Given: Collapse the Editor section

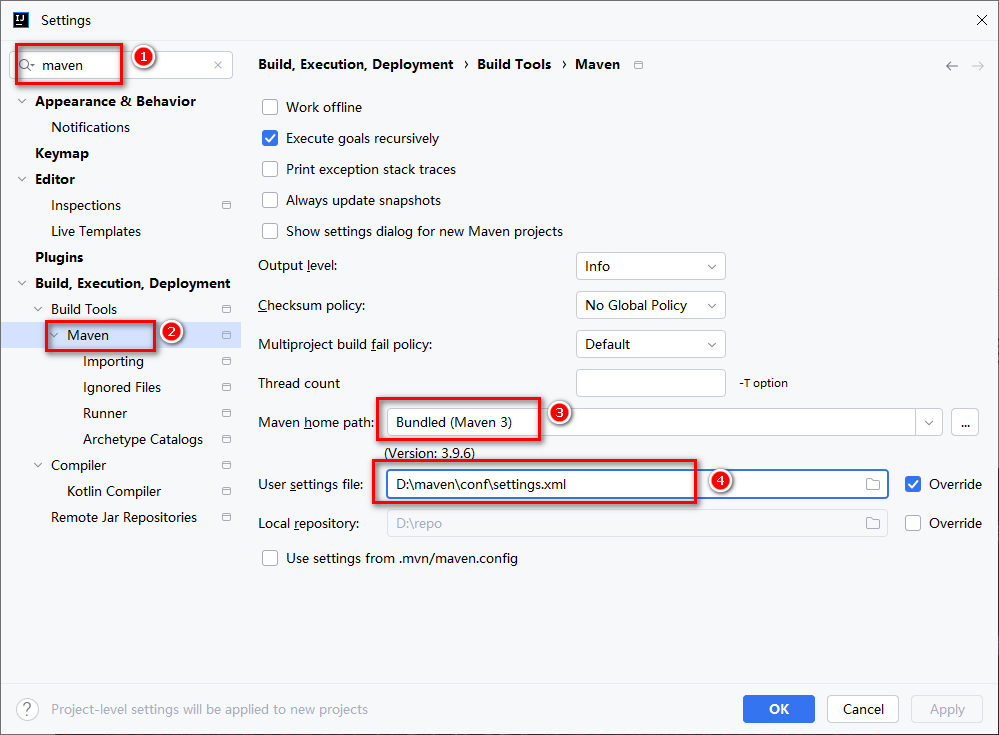Looking at the screenshot, I should pos(22,179).
